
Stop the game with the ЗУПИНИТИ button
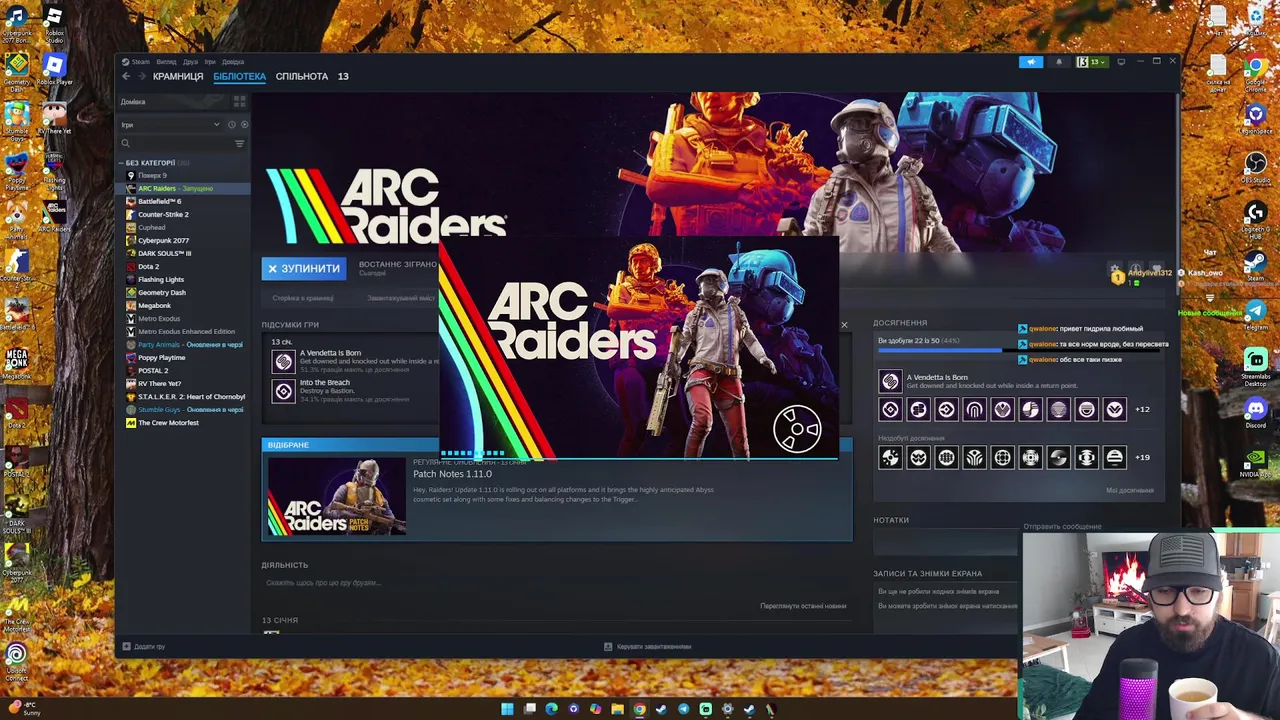(304, 268)
